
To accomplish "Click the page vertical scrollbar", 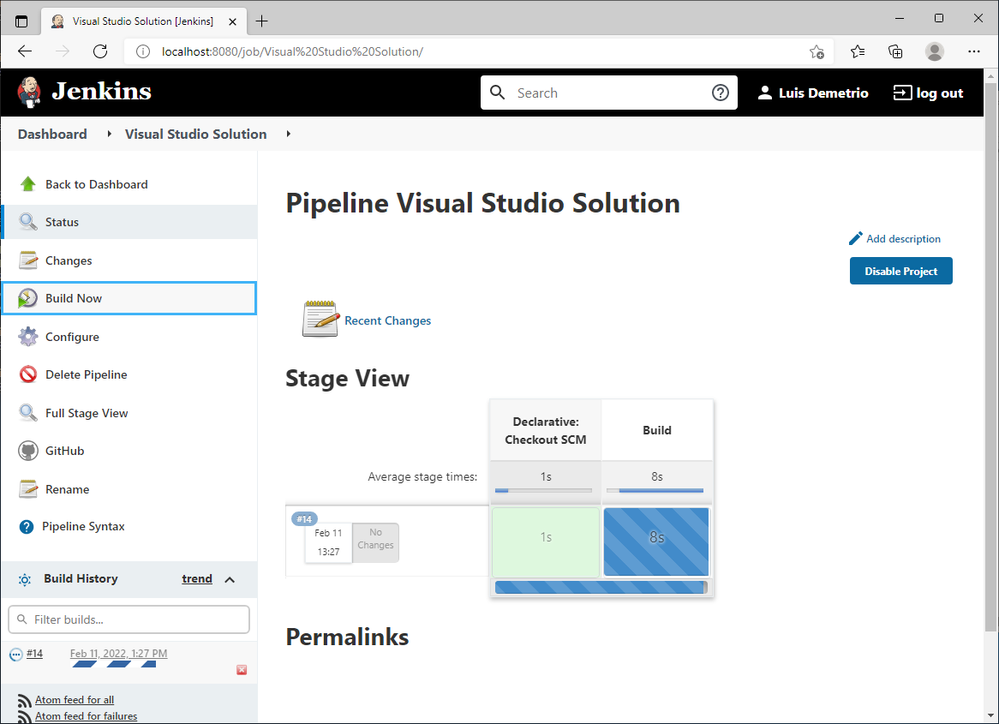I will pyautogui.click(x=991, y=357).
